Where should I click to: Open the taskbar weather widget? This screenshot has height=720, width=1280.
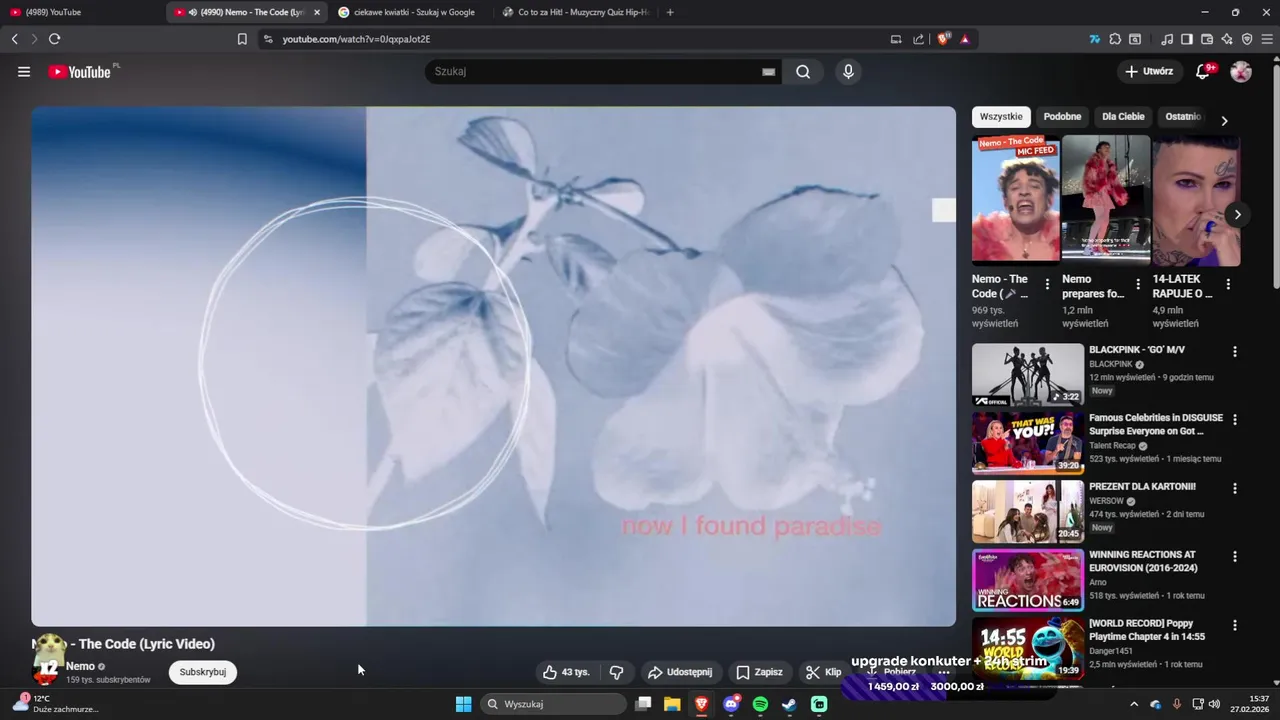[x=55, y=704]
